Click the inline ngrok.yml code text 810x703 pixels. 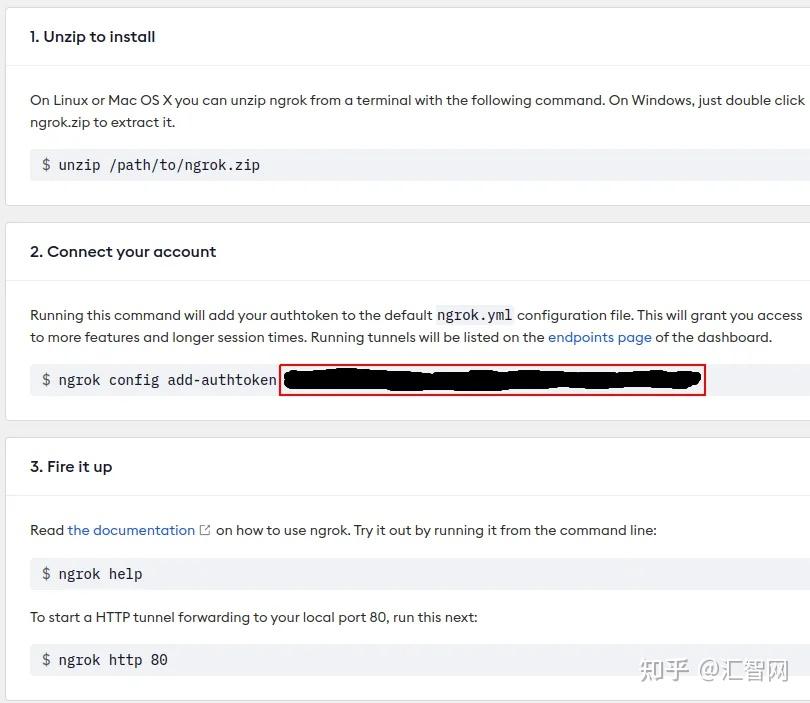tap(474, 315)
